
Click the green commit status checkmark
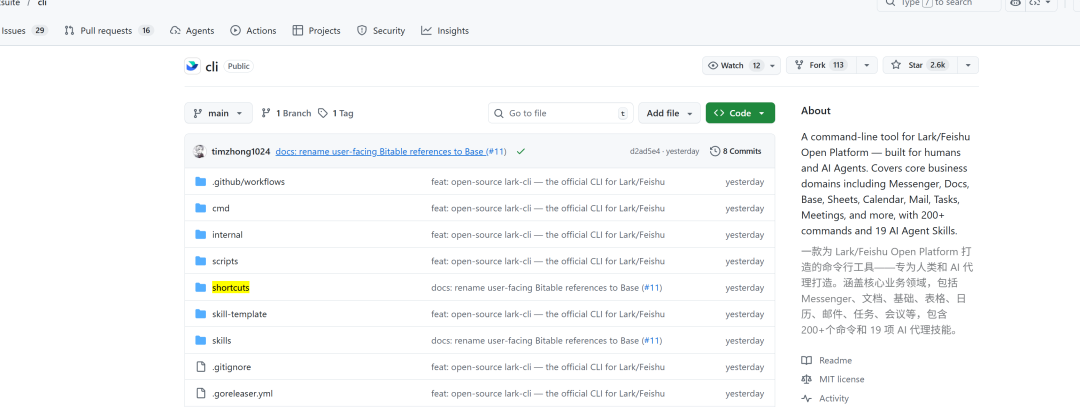coord(521,151)
